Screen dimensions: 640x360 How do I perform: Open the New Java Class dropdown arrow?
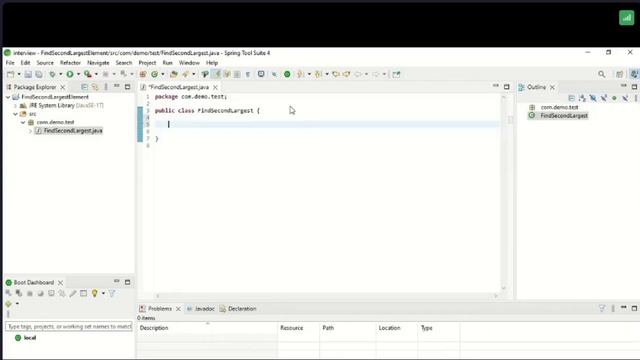tap(162, 74)
